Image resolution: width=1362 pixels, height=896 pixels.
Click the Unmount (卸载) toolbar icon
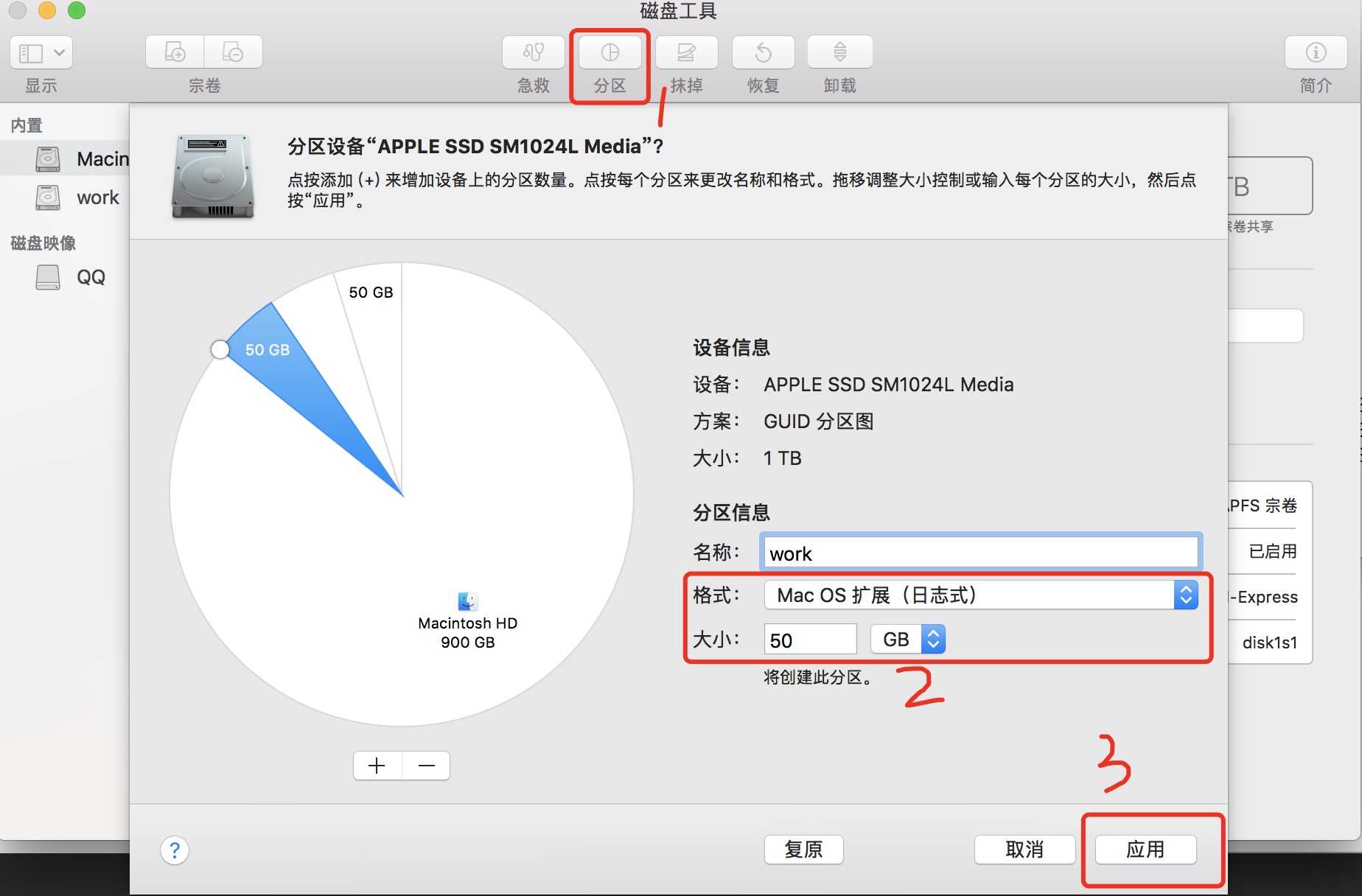[x=840, y=52]
